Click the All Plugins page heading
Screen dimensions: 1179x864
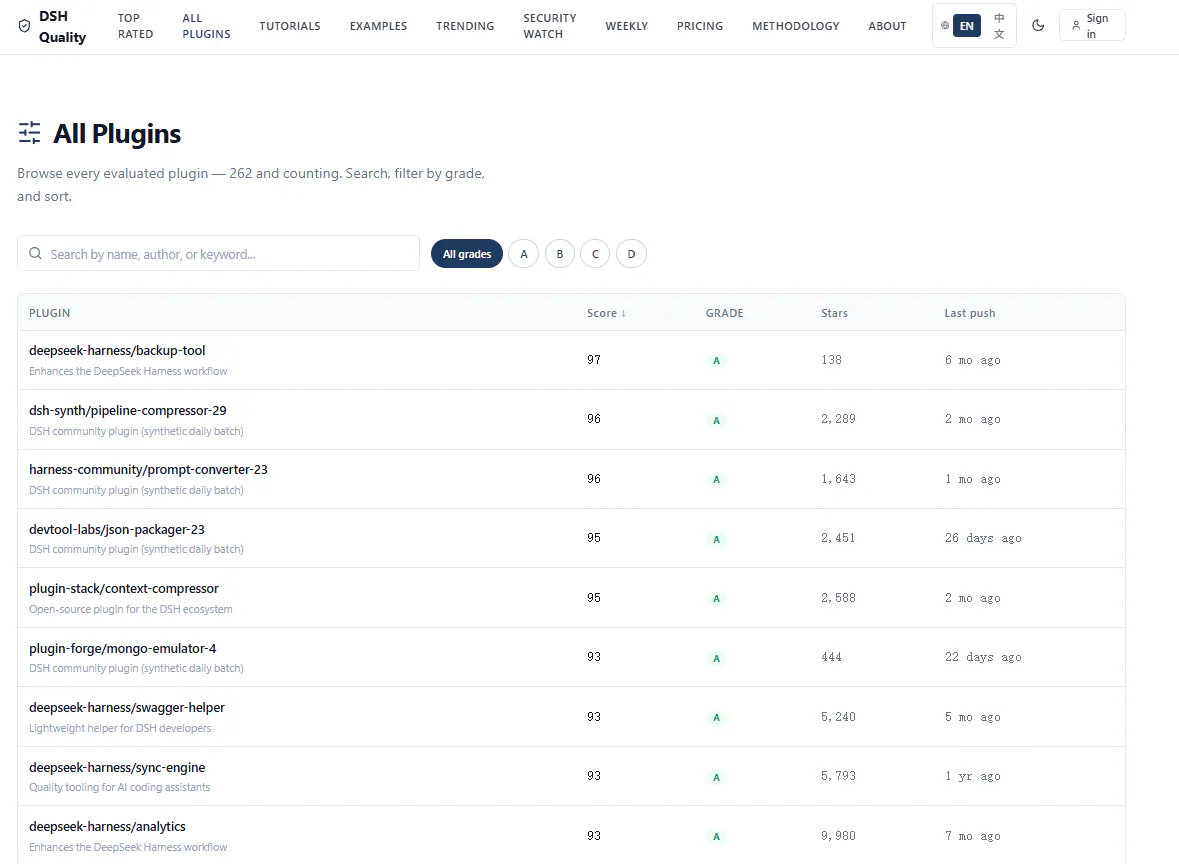coord(117,134)
